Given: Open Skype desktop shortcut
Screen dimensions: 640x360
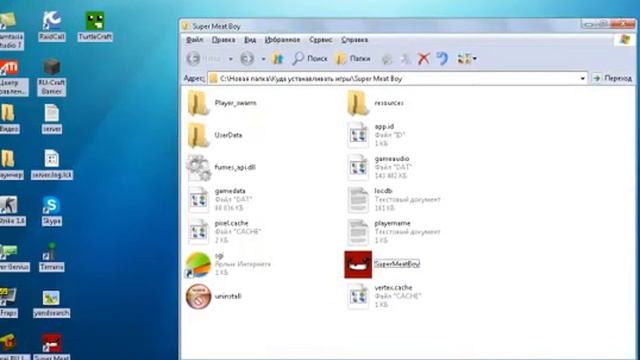Looking at the screenshot, I should click(x=51, y=211).
